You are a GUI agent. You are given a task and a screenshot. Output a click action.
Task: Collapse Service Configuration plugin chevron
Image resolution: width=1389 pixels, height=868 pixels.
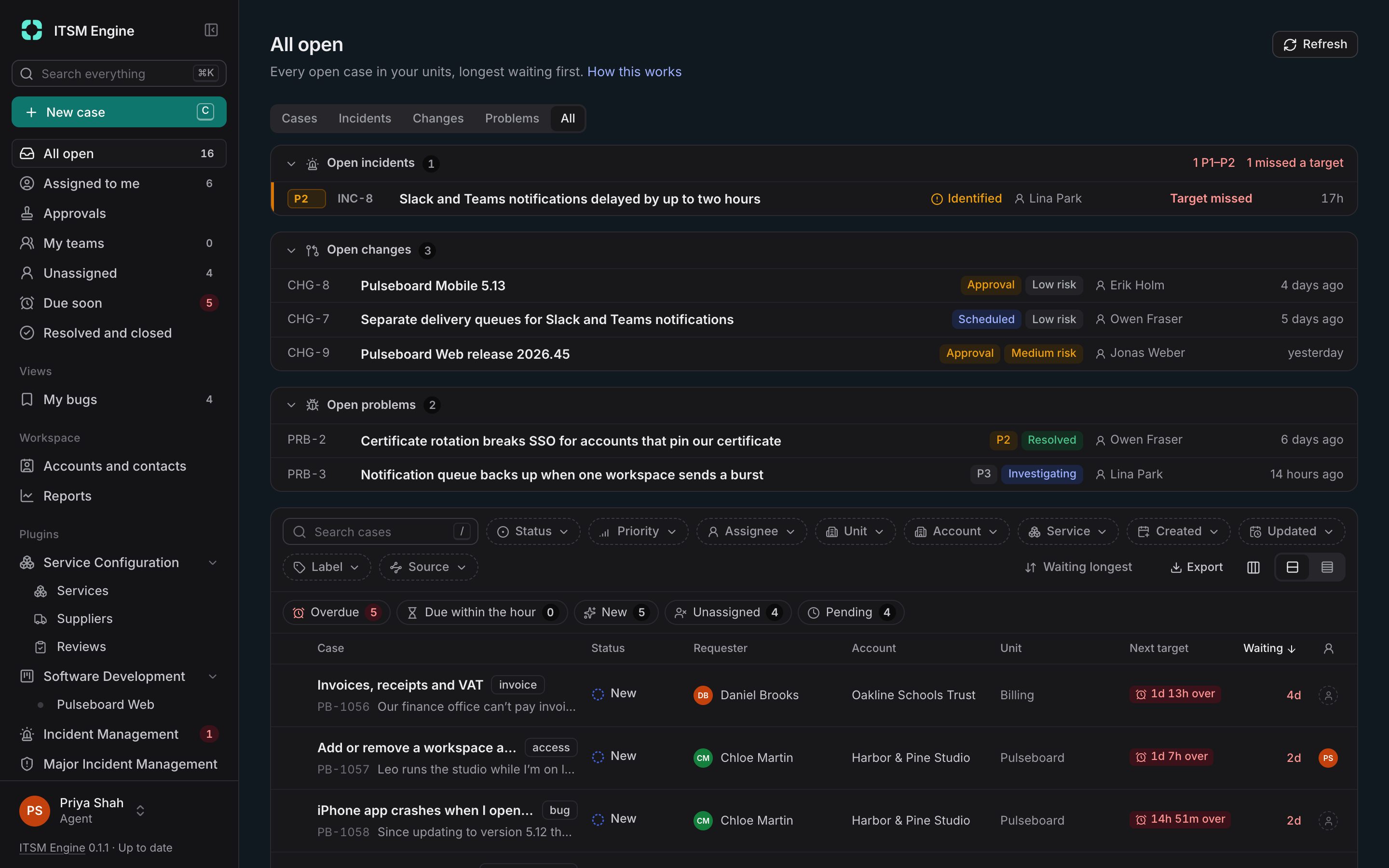tap(212, 563)
